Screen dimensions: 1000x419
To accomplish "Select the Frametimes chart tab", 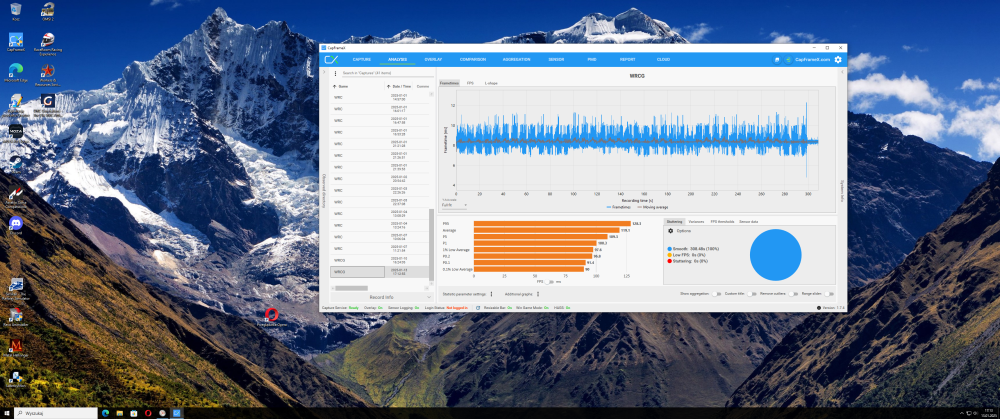I will pyautogui.click(x=450, y=83).
